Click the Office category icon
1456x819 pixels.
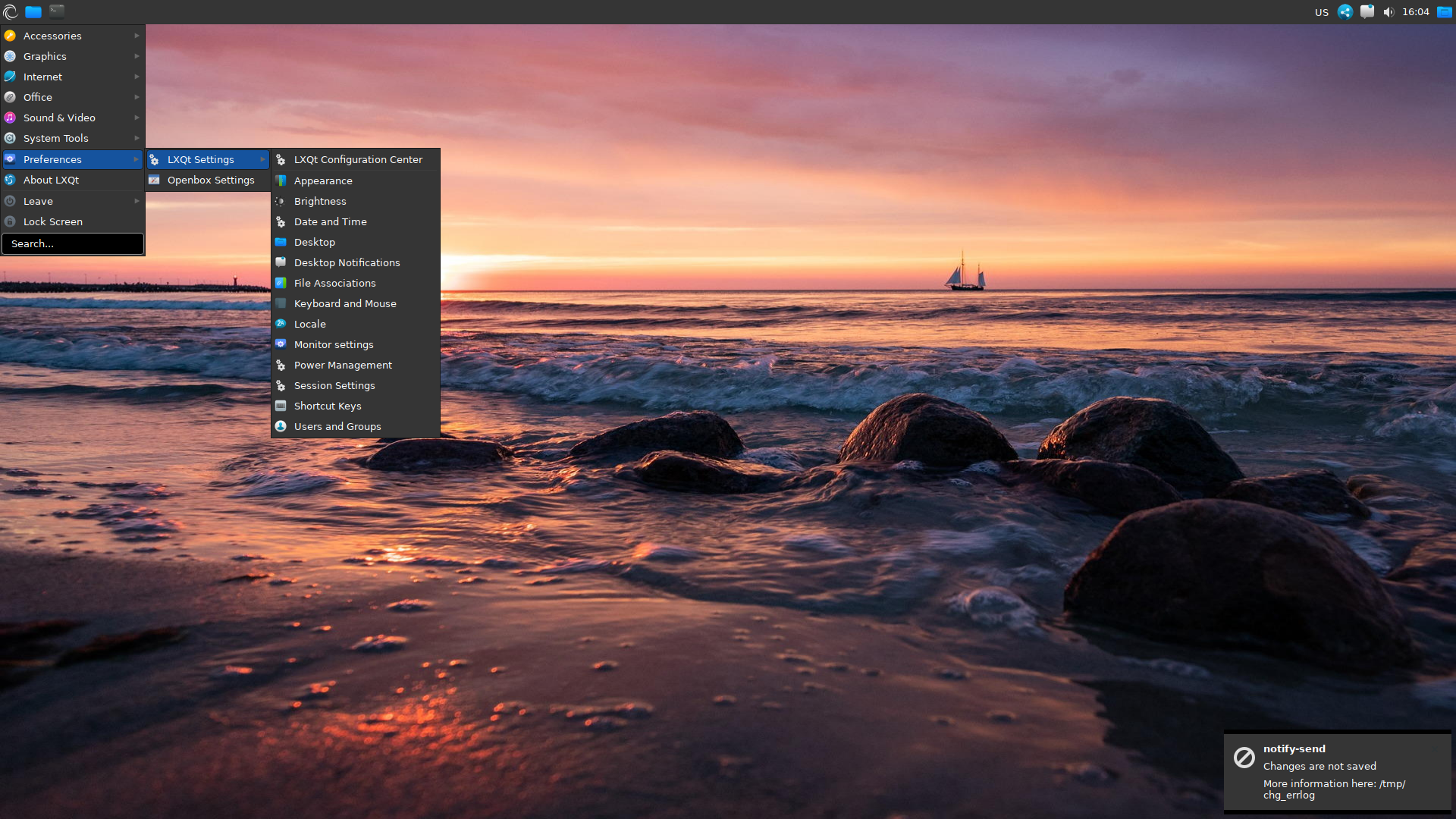pyautogui.click(x=10, y=97)
